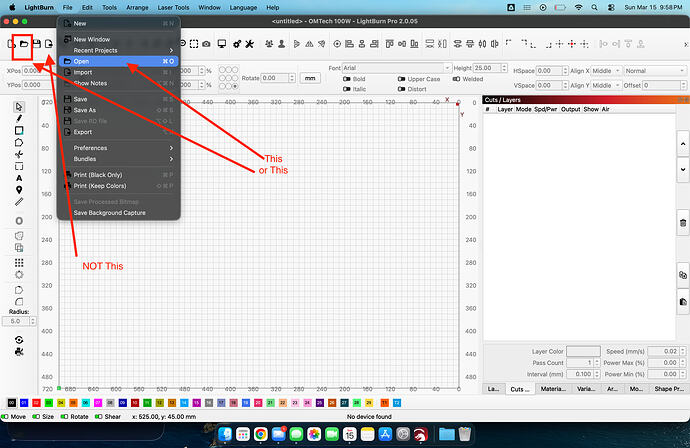The height and width of the screenshot is (448, 690).
Task: Select the Polygon drawing tool
Action: coord(18,143)
